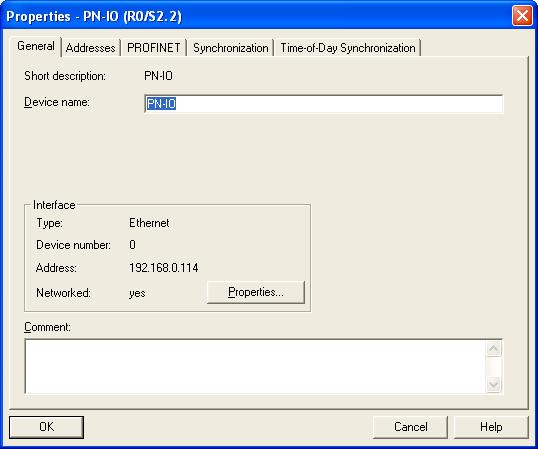
Task: Click the Device number value 0
Action: pyautogui.click(x=132, y=245)
